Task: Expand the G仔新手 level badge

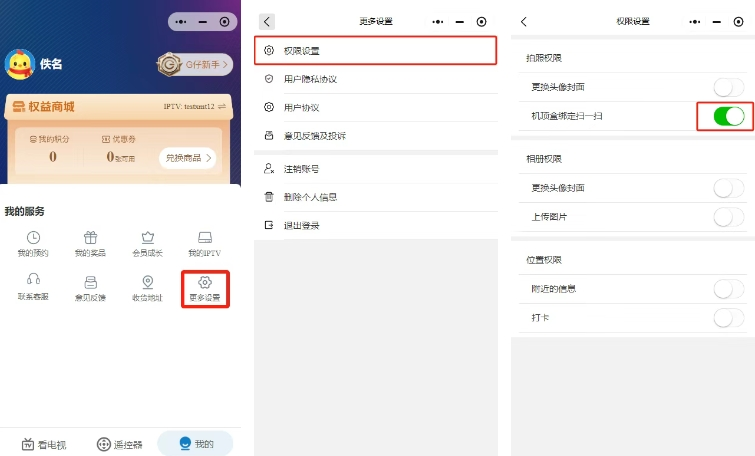Action: point(195,65)
